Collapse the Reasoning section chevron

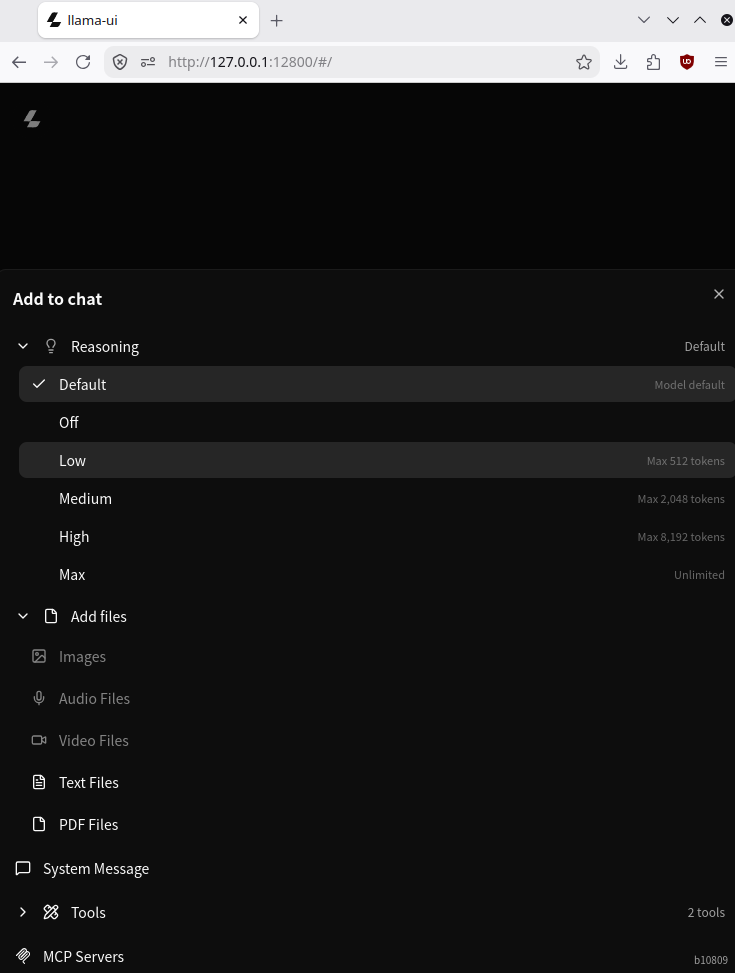point(23,346)
